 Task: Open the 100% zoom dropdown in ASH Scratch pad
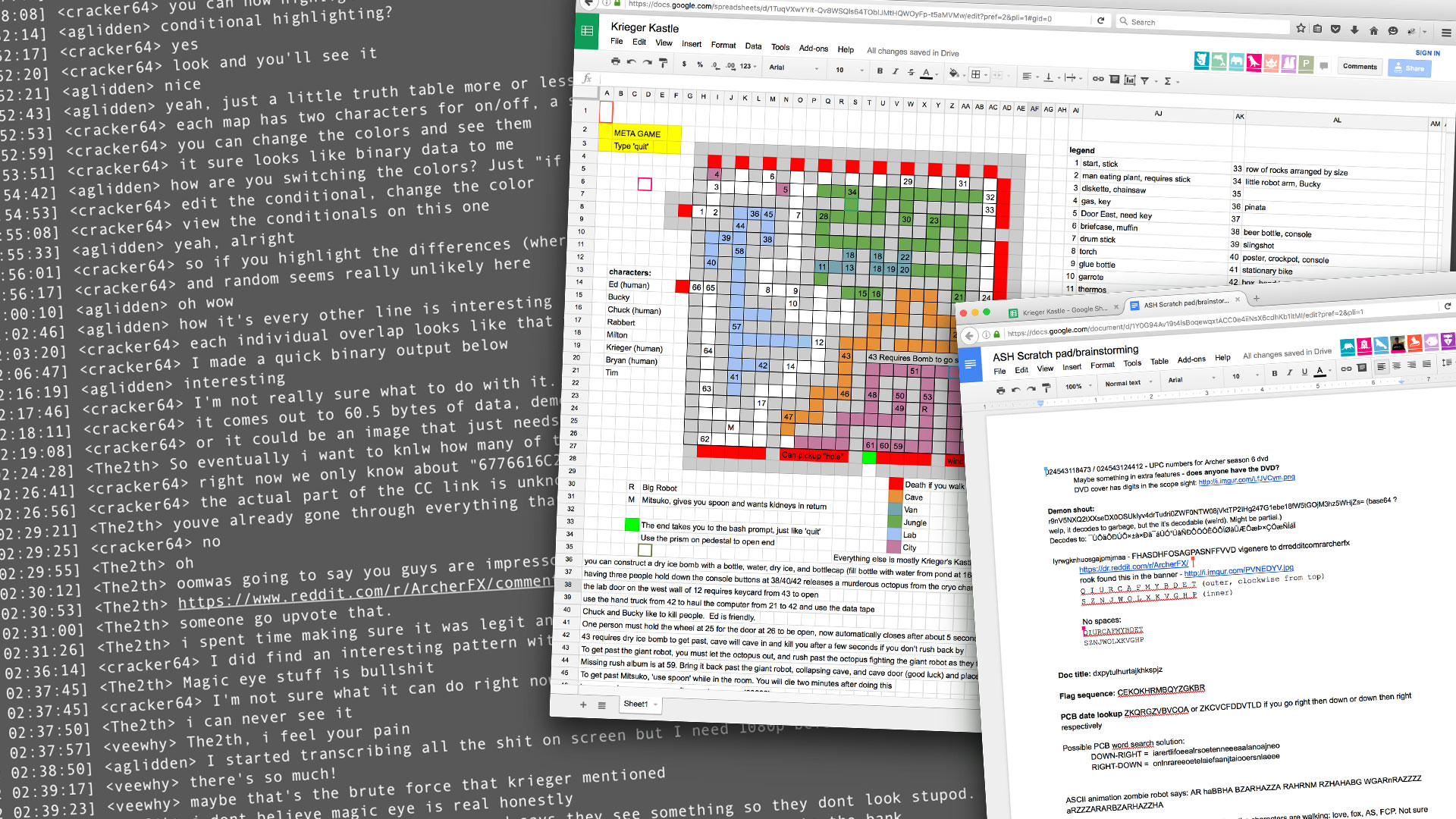1078,386
